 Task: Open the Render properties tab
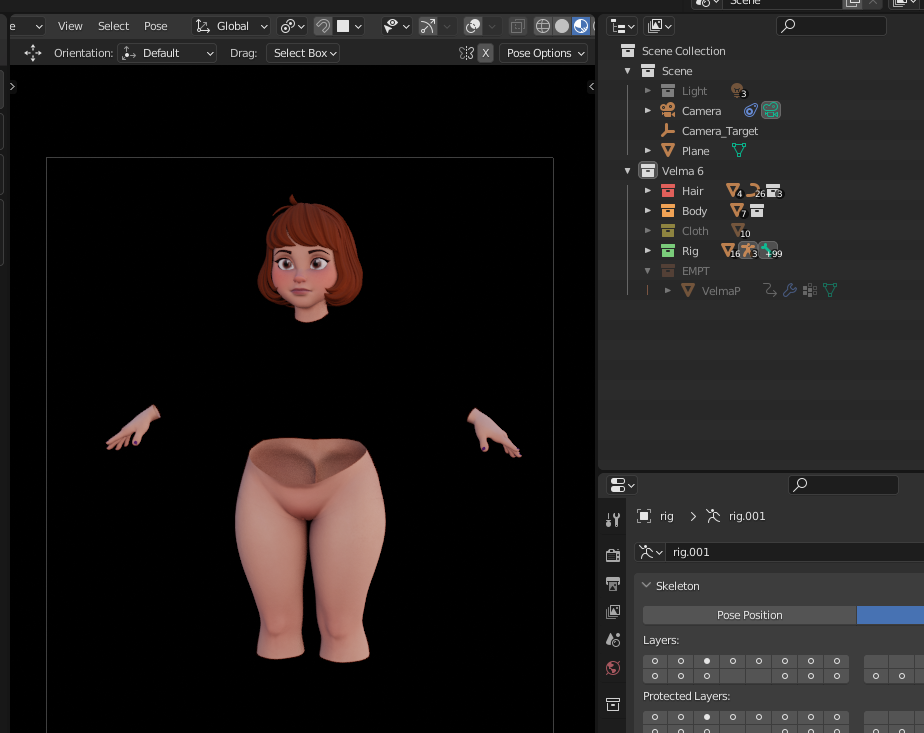click(613, 555)
